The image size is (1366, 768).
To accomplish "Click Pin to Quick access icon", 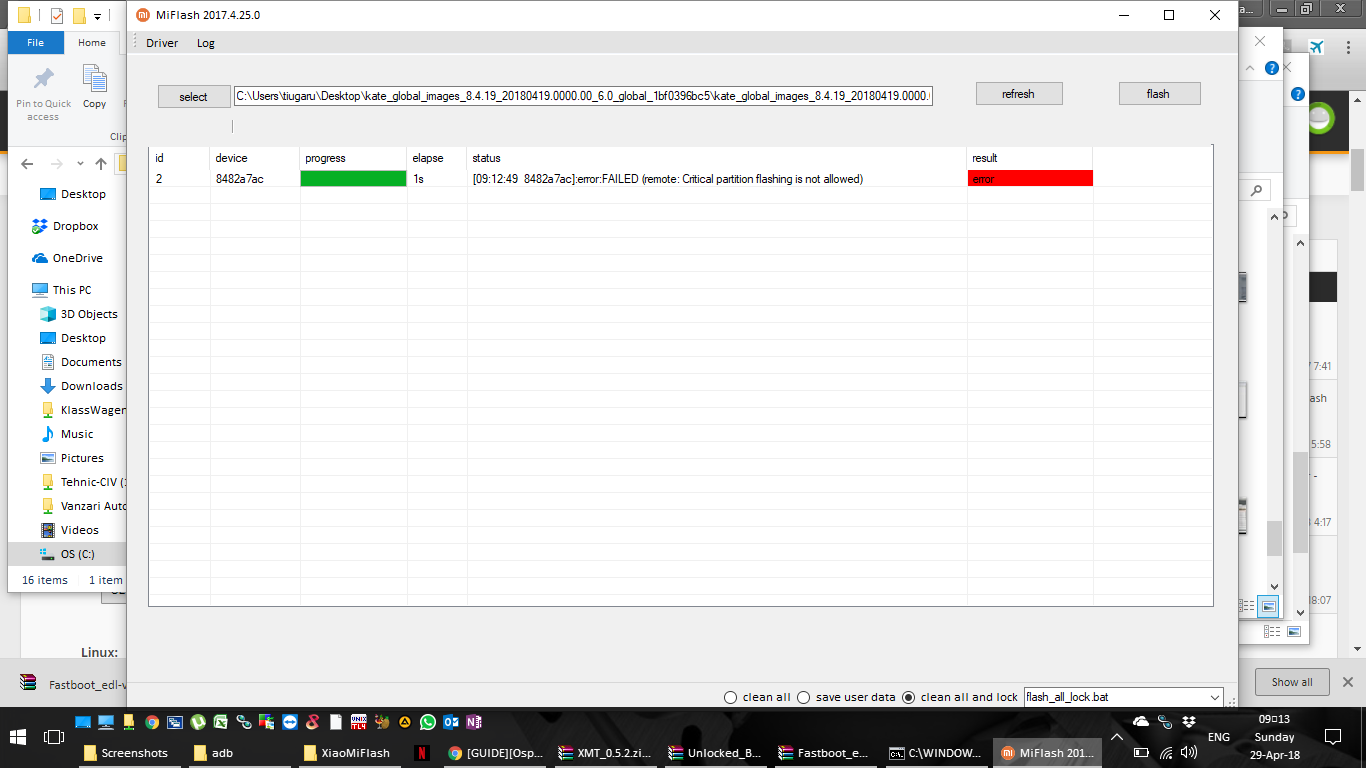I will (43, 94).
